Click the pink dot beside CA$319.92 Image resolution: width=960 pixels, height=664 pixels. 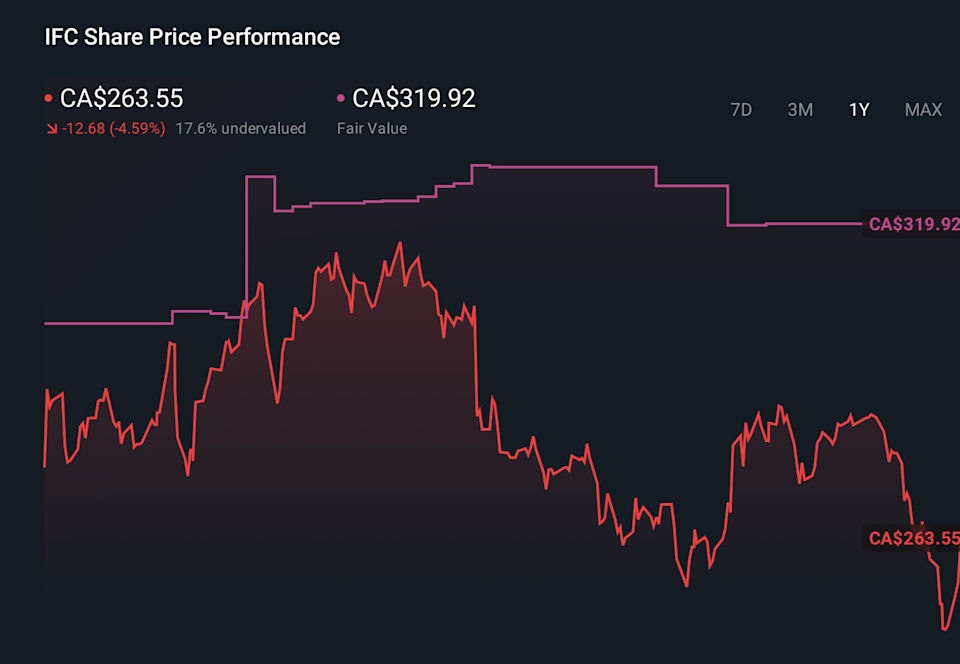[x=341, y=99]
